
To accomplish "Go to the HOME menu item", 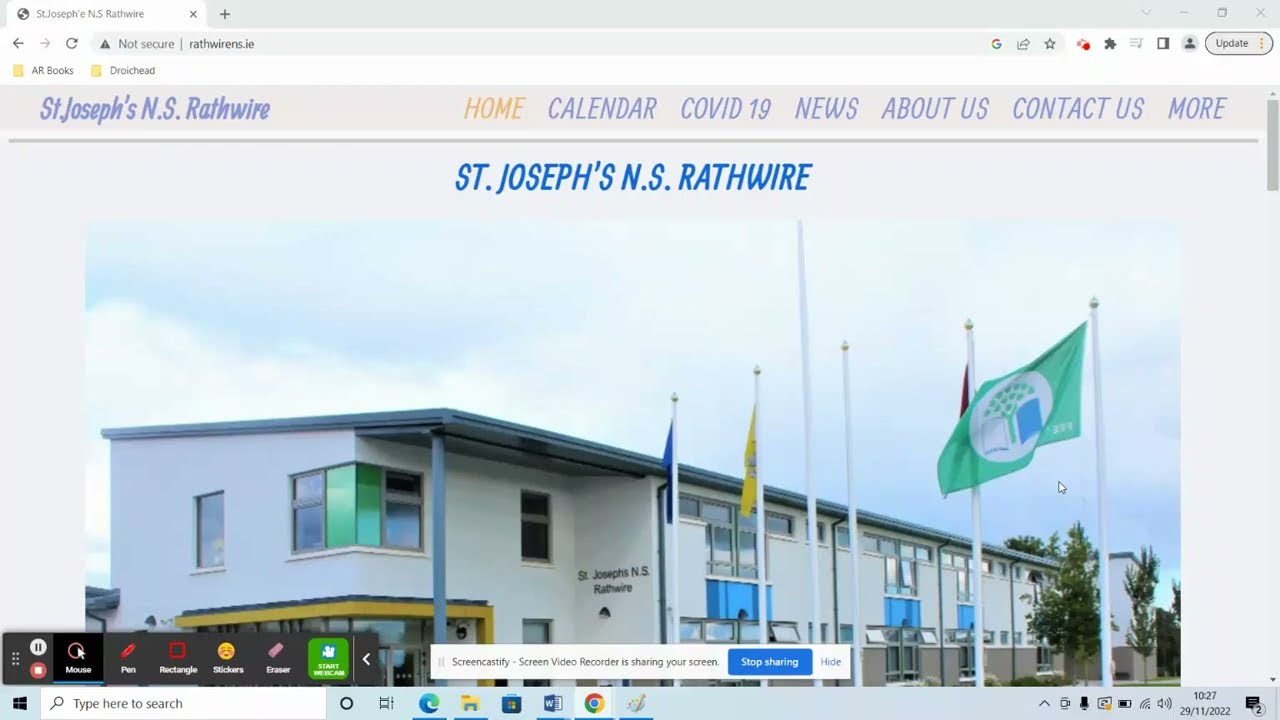I will coord(494,109).
